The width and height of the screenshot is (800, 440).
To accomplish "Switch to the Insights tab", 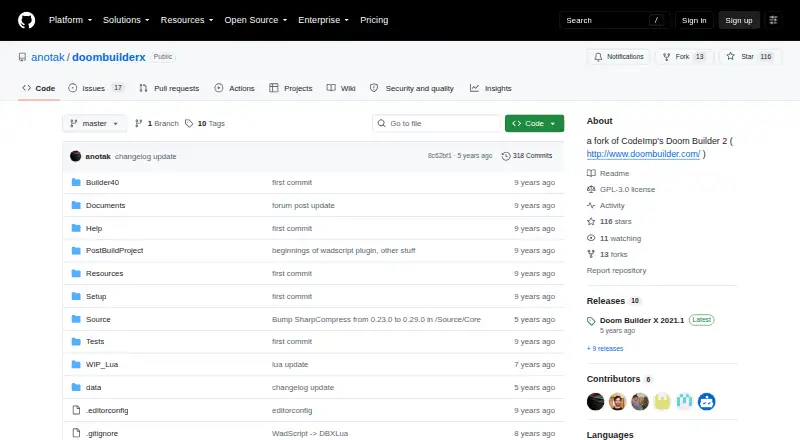I will point(491,88).
